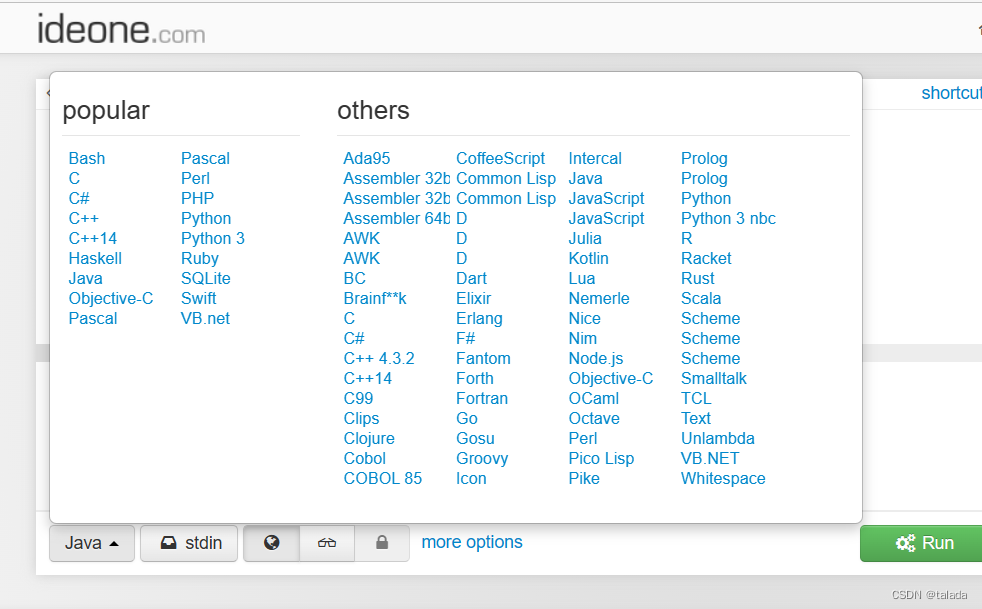Image resolution: width=982 pixels, height=609 pixels.
Task: Choose OCaml from the list
Action: point(594,399)
